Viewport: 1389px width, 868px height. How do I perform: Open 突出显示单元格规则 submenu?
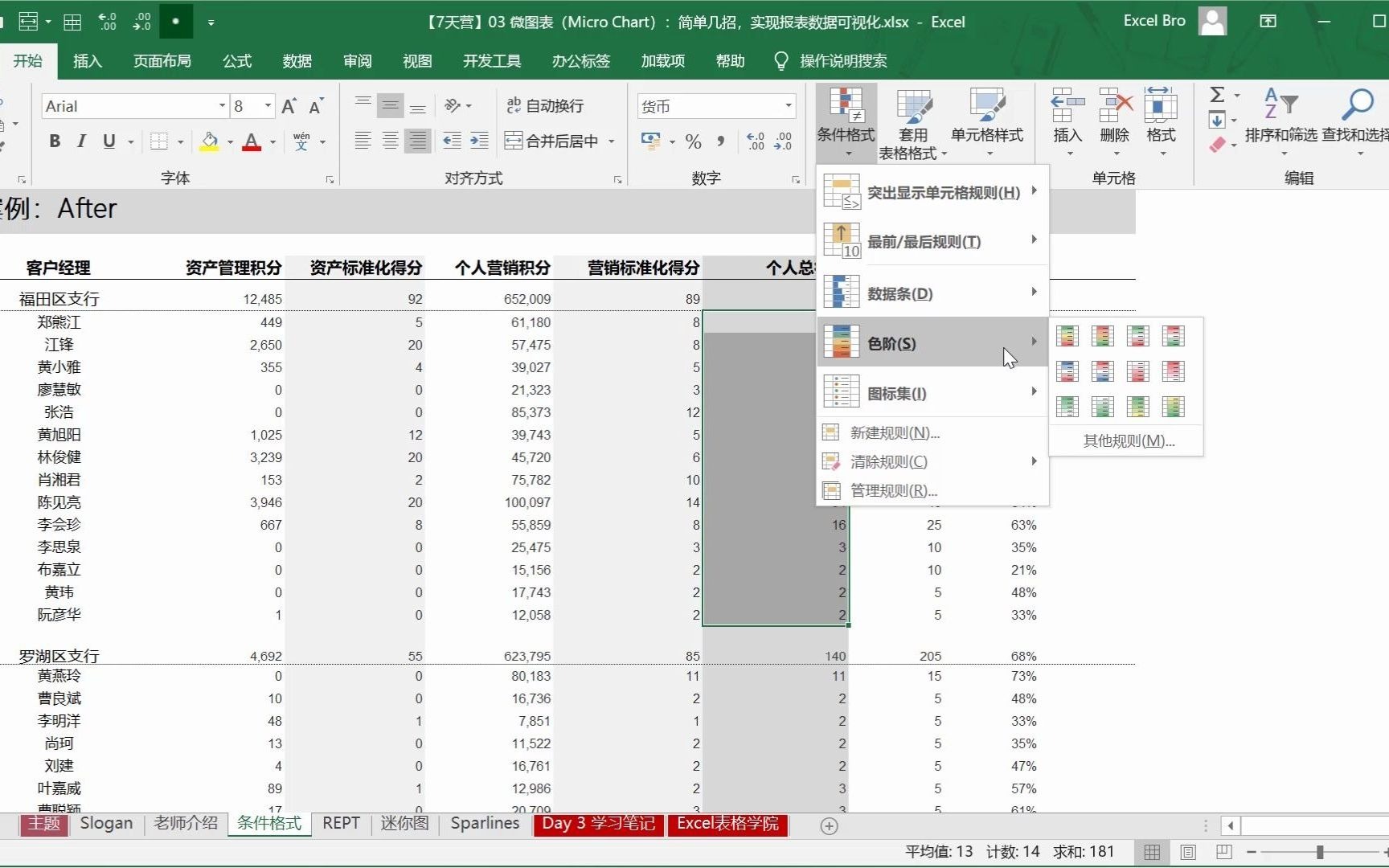click(x=932, y=192)
